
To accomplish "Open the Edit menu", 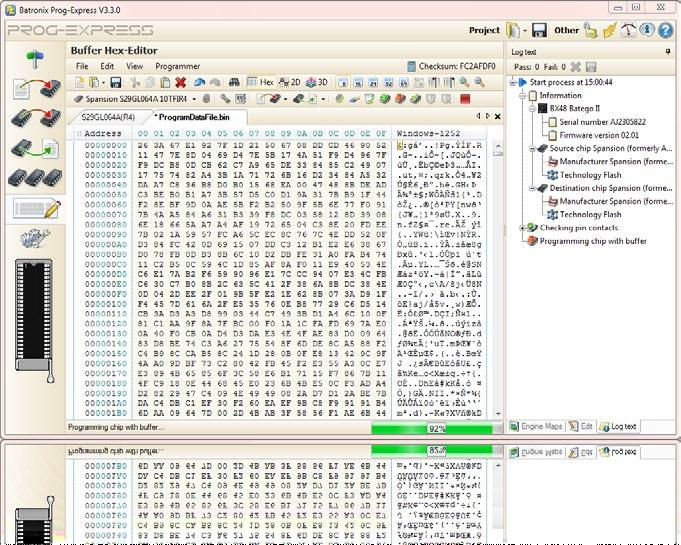I will [x=107, y=66].
